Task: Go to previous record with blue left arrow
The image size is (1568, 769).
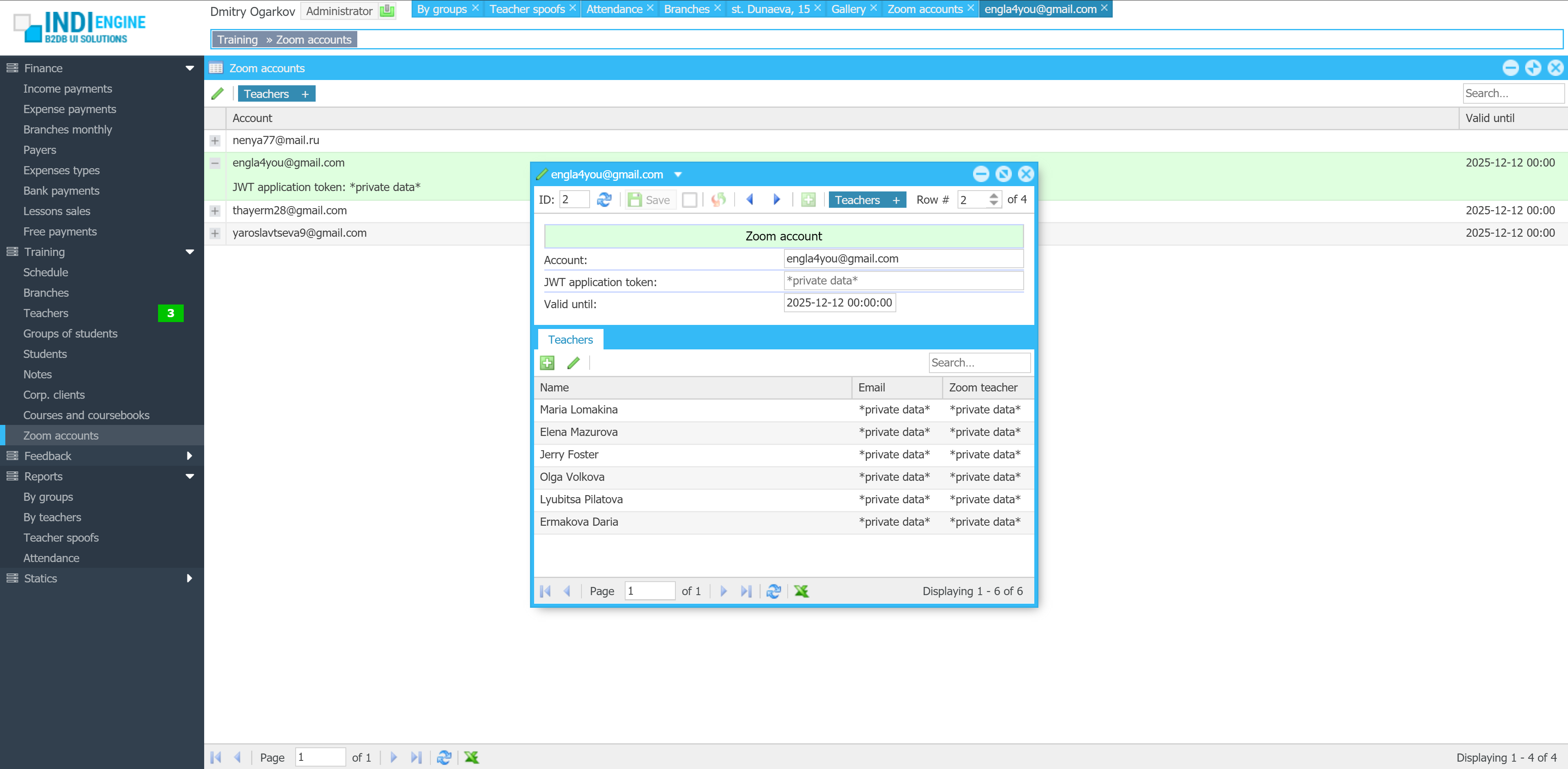Action: coord(750,200)
